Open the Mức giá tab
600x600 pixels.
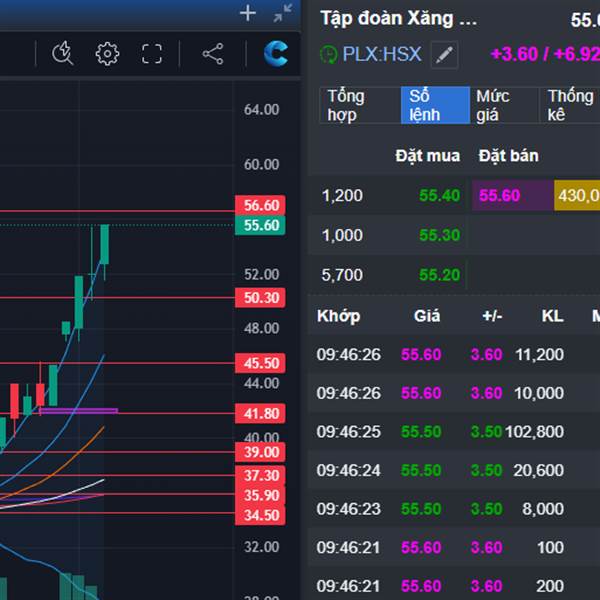(x=501, y=105)
